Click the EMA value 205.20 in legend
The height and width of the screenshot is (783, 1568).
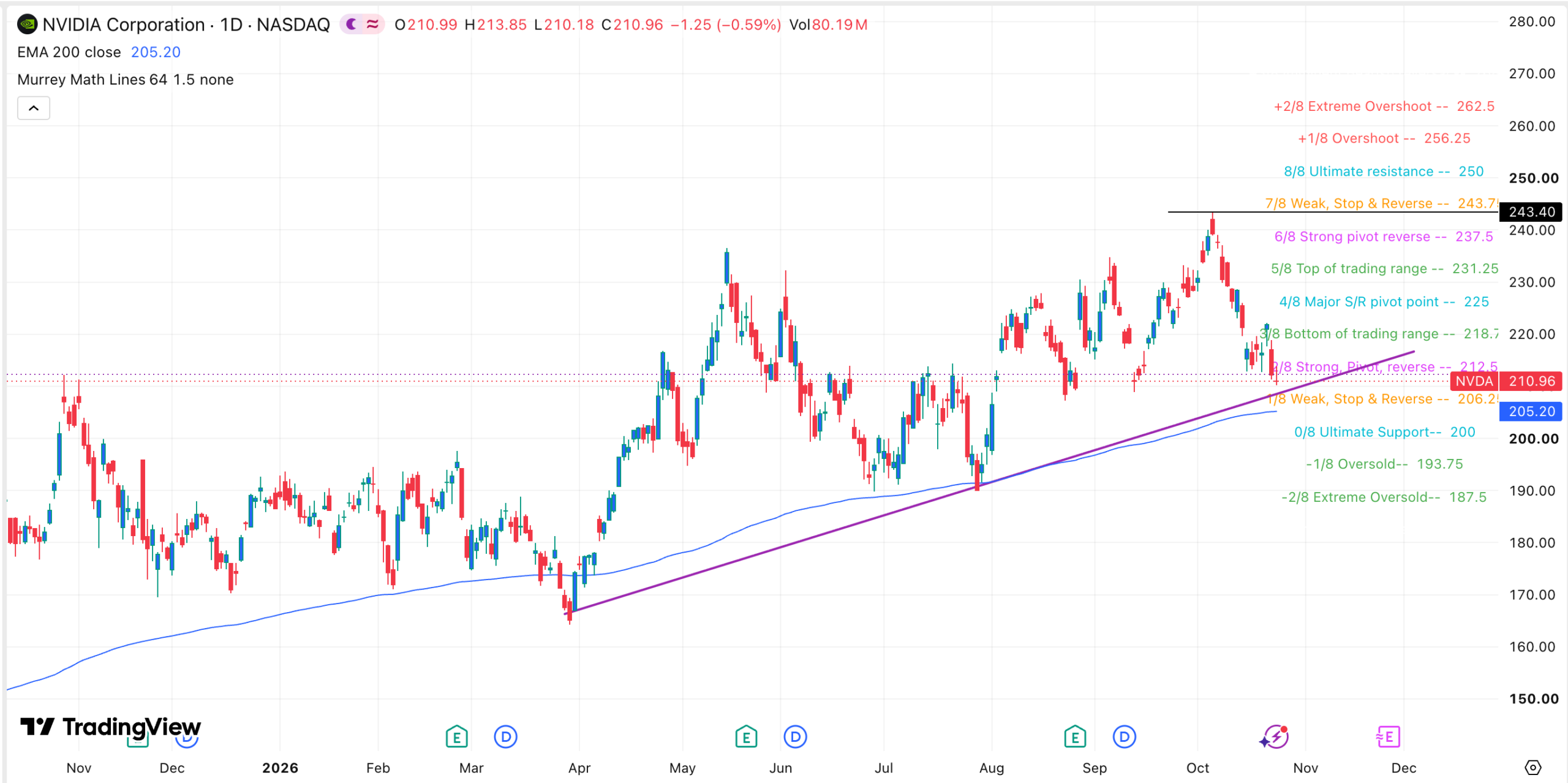point(156,52)
